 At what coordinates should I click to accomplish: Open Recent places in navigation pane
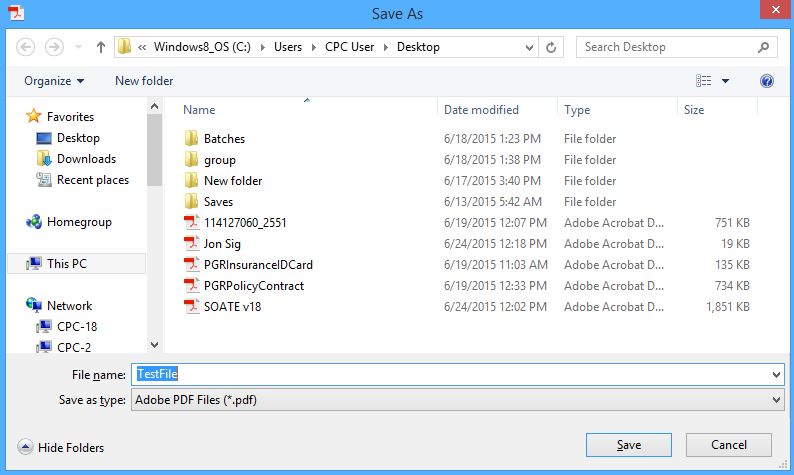[x=93, y=180]
